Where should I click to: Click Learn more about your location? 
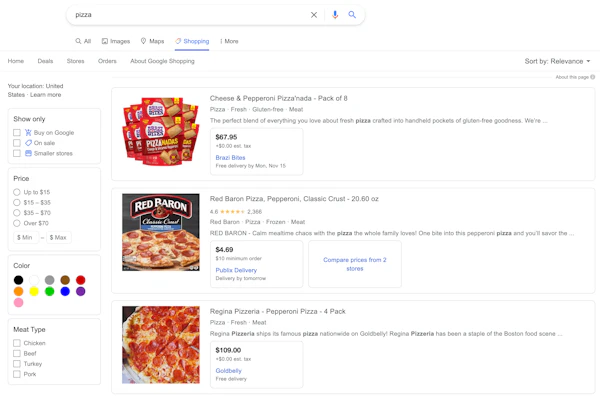click(x=46, y=95)
